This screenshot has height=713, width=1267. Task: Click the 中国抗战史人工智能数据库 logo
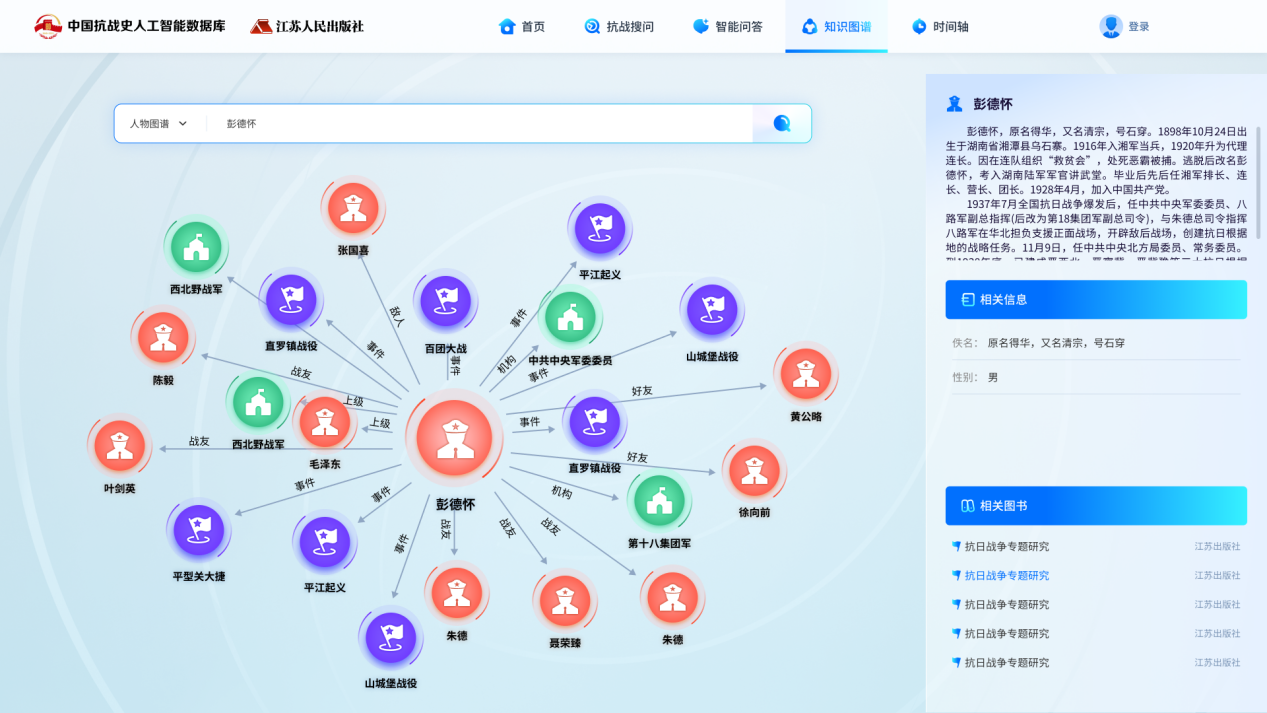[130, 26]
